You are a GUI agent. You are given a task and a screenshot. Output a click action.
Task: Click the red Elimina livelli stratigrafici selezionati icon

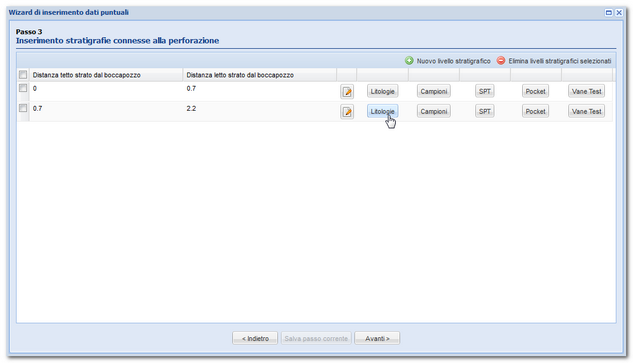501,61
